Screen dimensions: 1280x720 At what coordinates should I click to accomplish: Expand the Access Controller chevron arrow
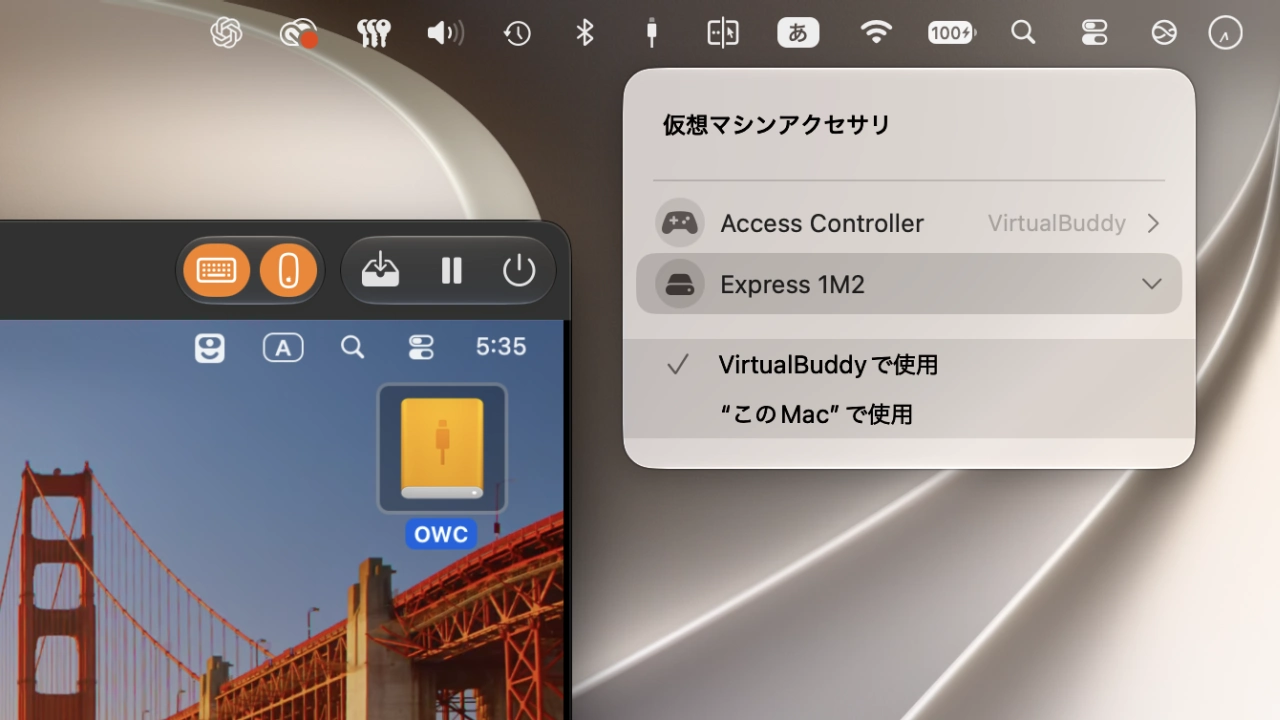pyautogui.click(x=1153, y=223)
